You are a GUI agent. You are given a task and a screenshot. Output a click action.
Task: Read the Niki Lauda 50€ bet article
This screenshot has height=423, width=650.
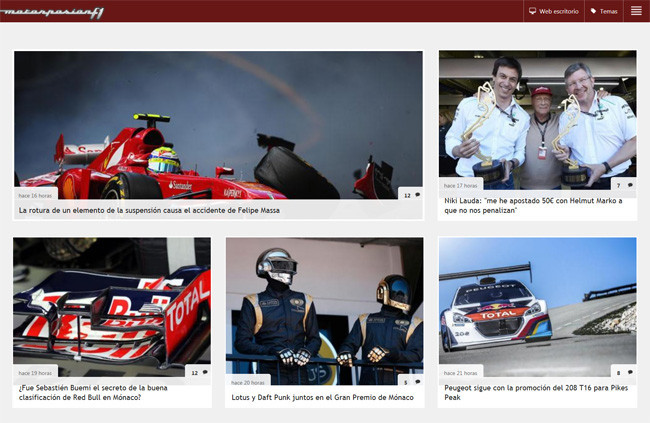pyautogui.click(x=533, y=205)
